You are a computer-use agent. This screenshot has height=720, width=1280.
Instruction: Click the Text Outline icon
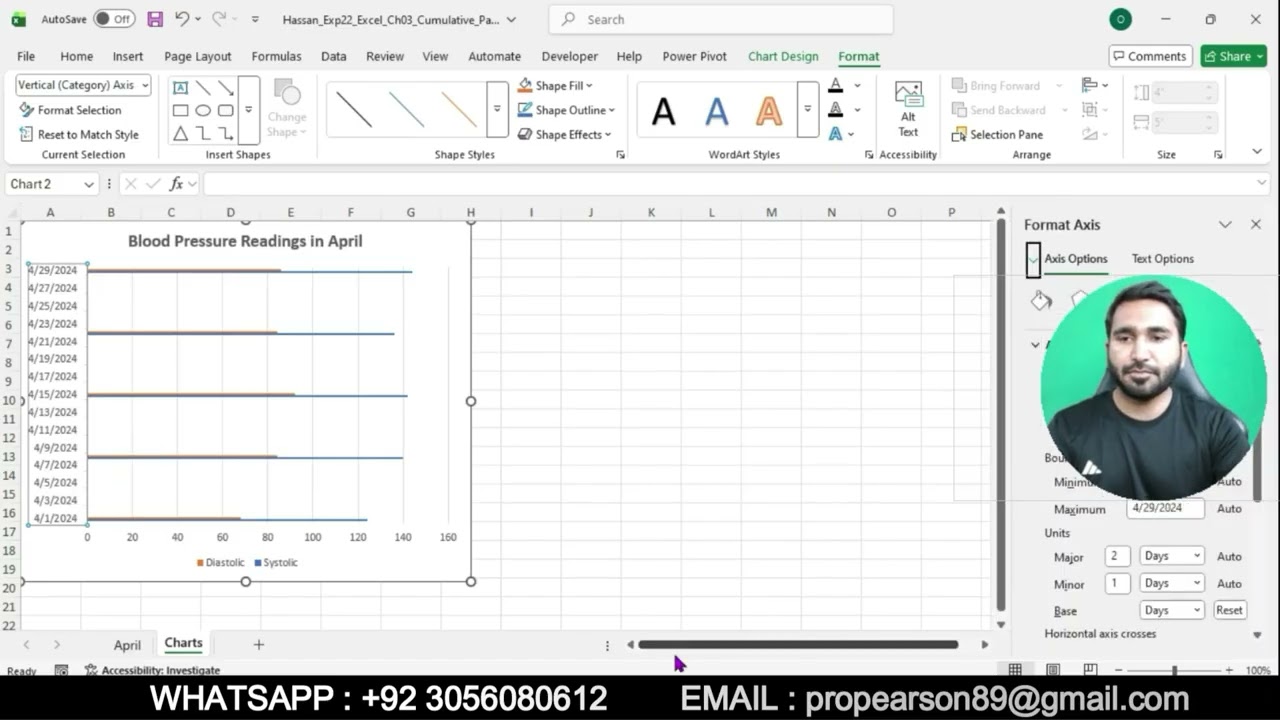coord(835,110)
